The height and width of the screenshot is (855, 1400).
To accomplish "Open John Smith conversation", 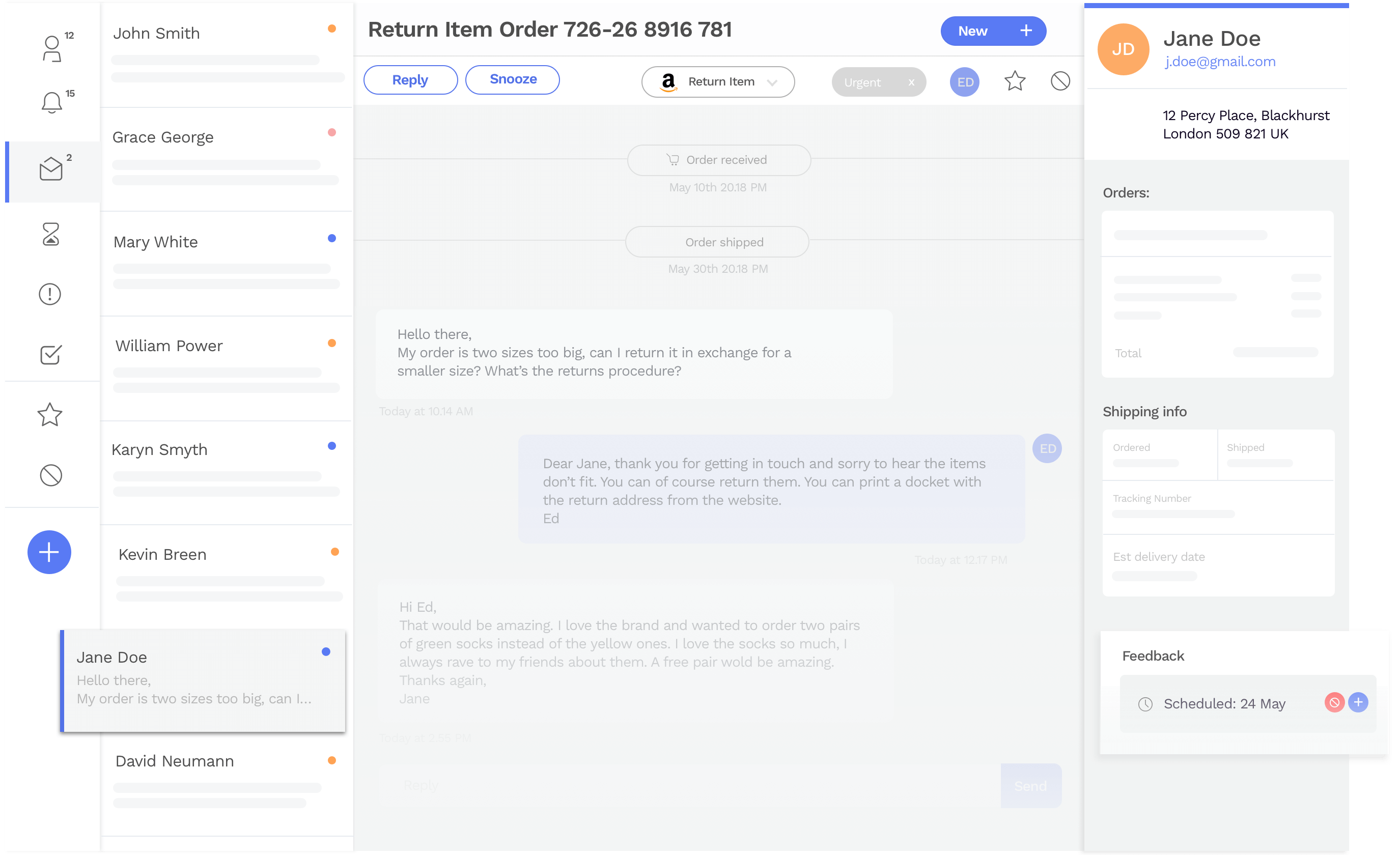I will point(227,54).
